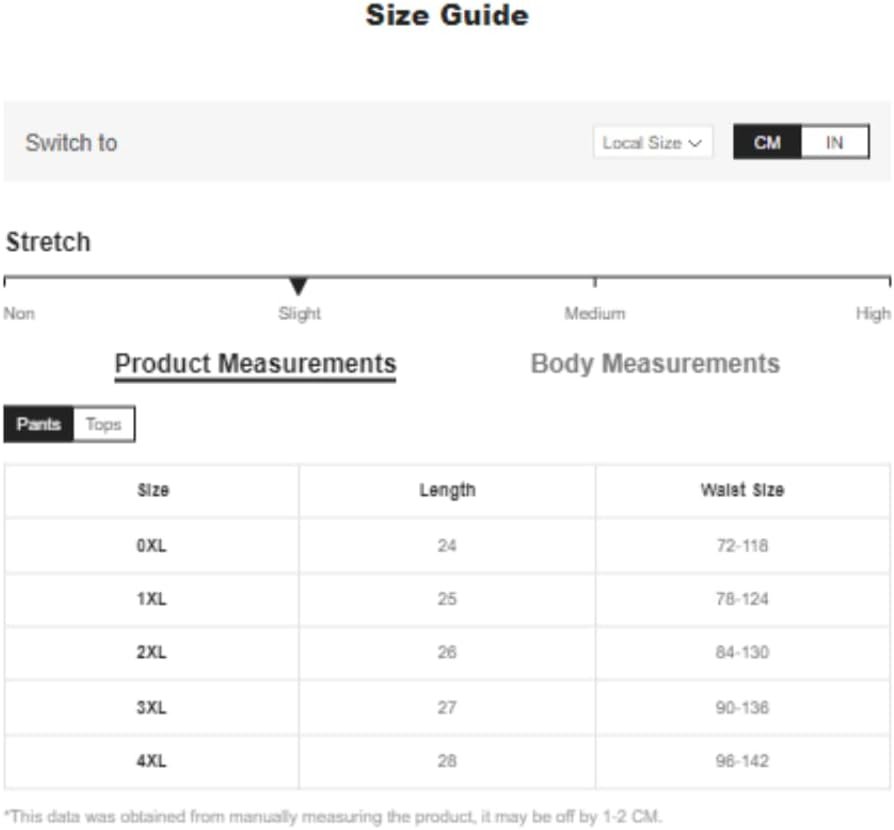Image resolution: width=894 pixels, height=830 pixels.
Task: Open the Local Size dropdown
Action: click(653, 142)
